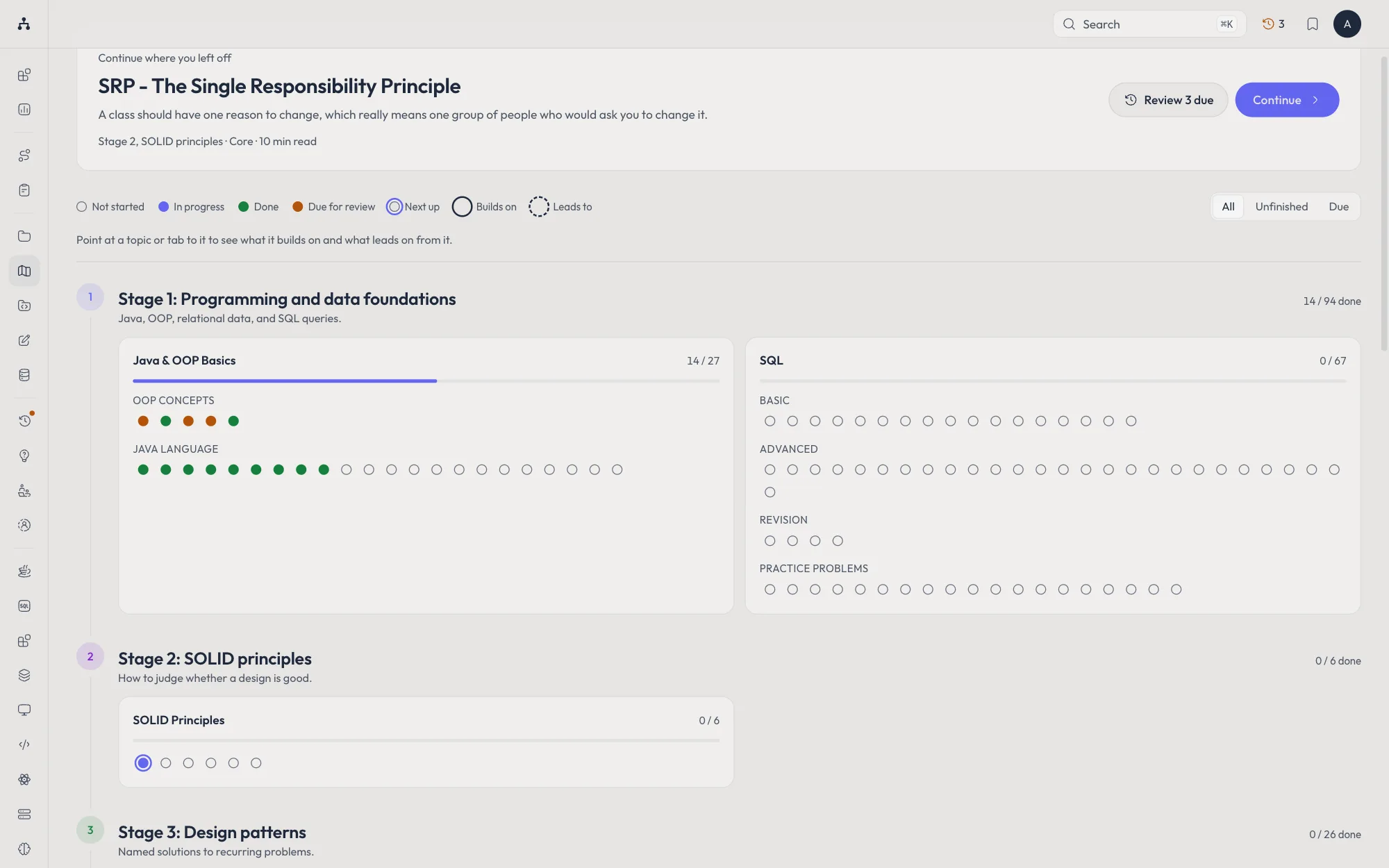Open the brain icon in sidebar
Image resolution: width=1389 pixels, height=868 pixels.
(x=24, y=849)
